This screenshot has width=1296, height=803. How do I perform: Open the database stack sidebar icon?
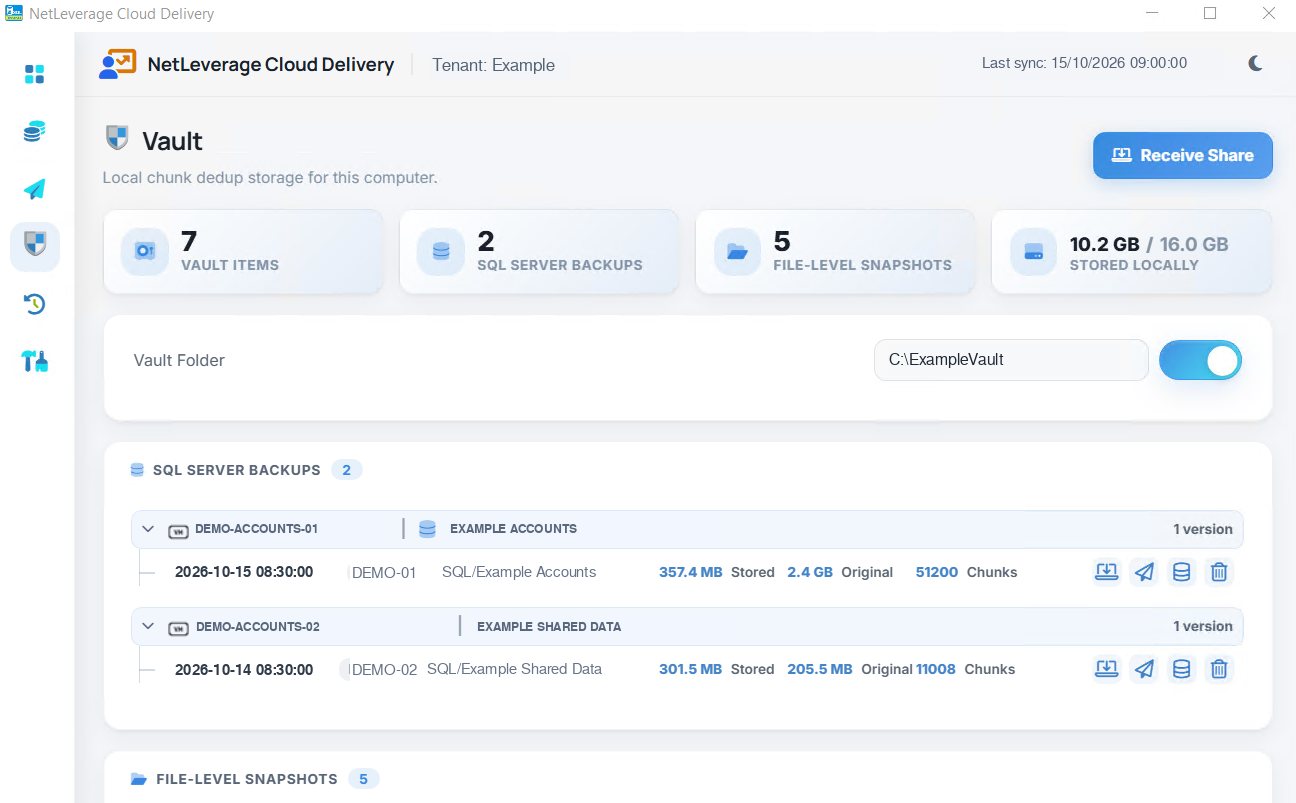[35, 131]
